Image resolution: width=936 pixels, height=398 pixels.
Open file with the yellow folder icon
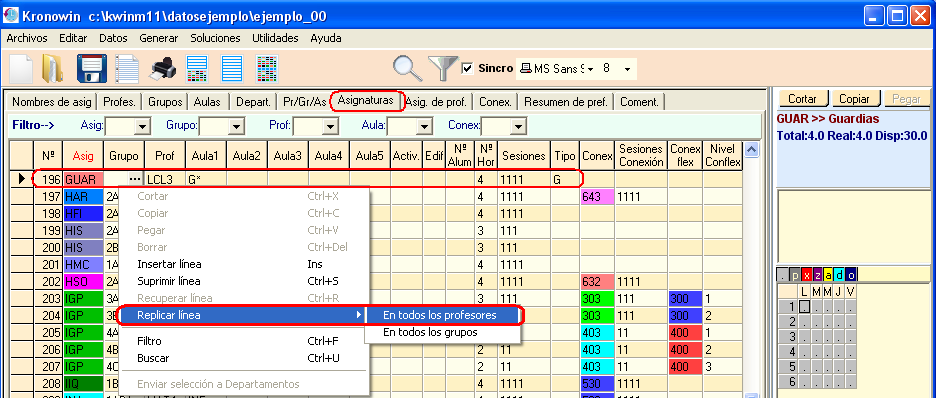(53, 69)
